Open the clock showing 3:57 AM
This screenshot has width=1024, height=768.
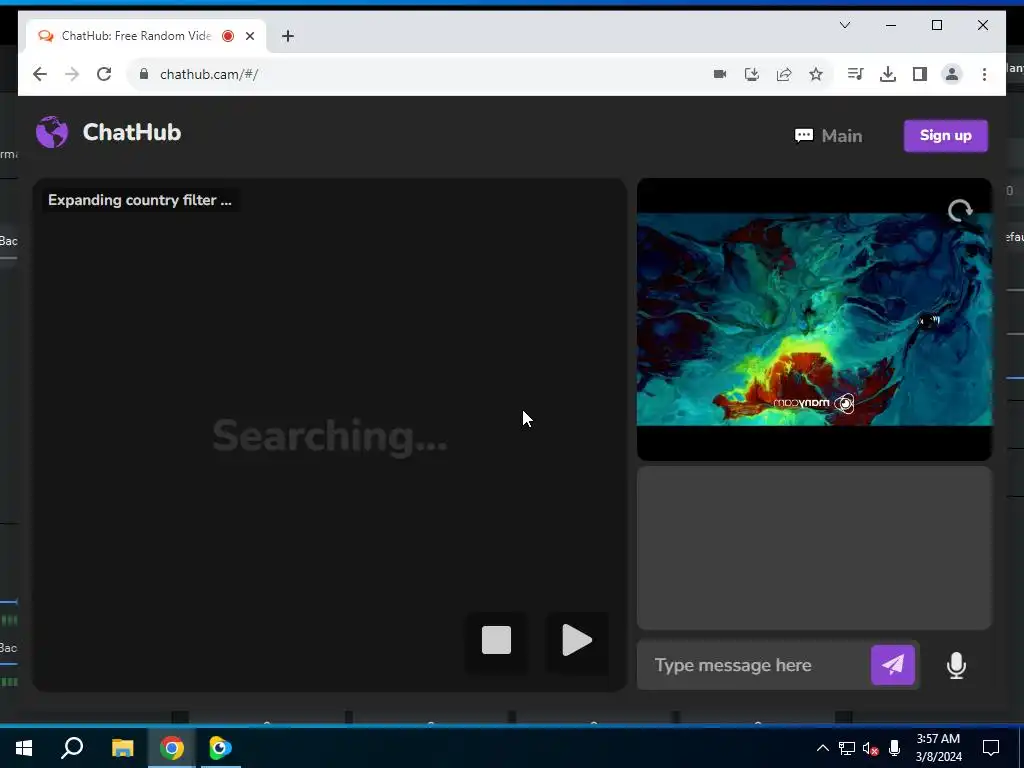(938, 748)
